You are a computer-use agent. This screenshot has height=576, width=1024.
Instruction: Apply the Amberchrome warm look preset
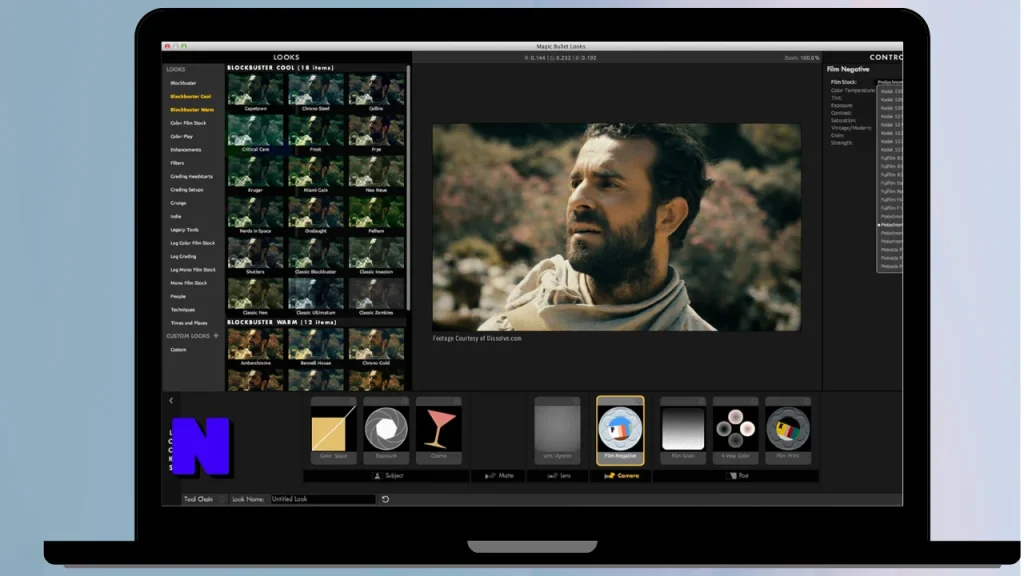(255, 347)
